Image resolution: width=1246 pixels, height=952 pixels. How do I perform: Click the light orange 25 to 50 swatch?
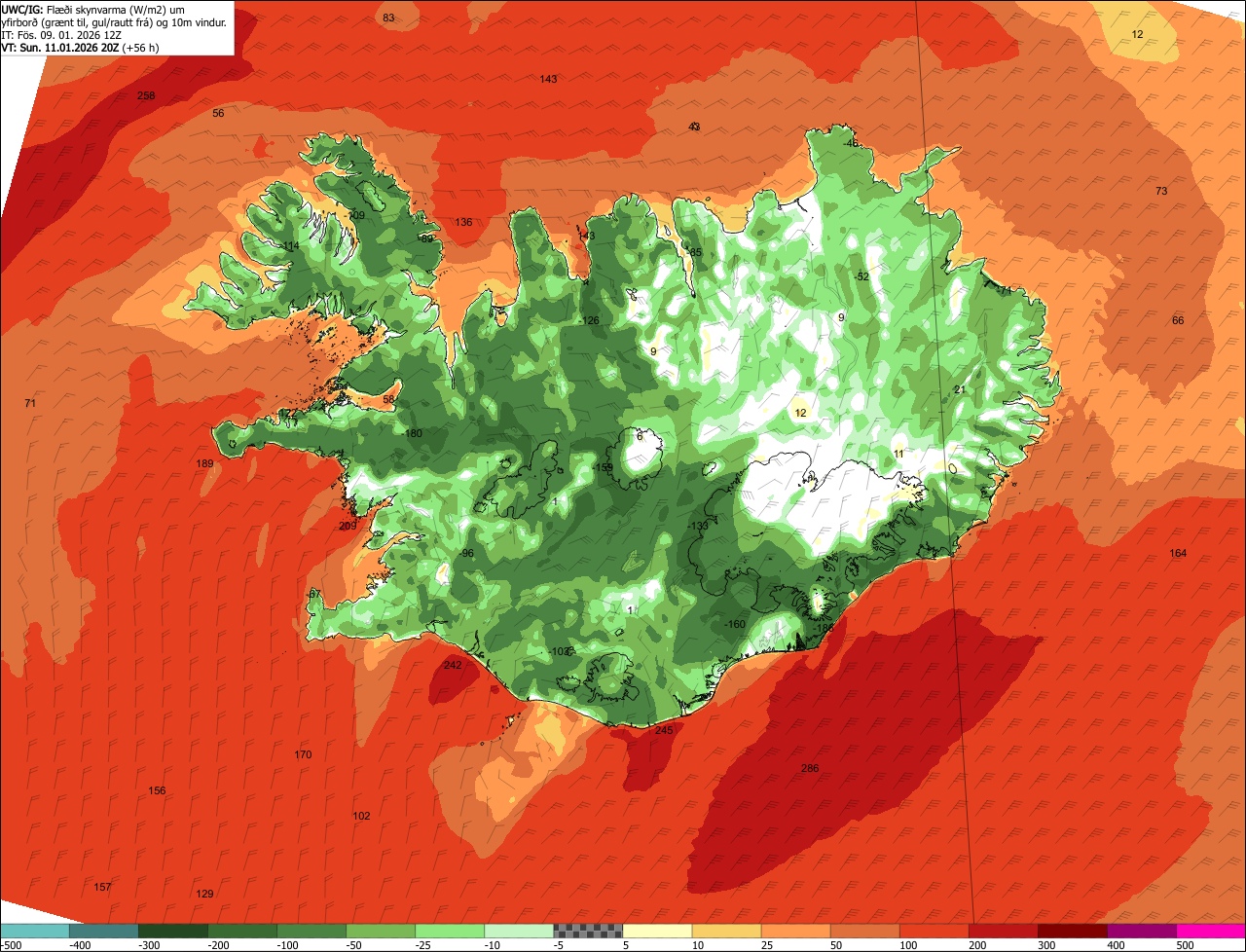[794, 932]
